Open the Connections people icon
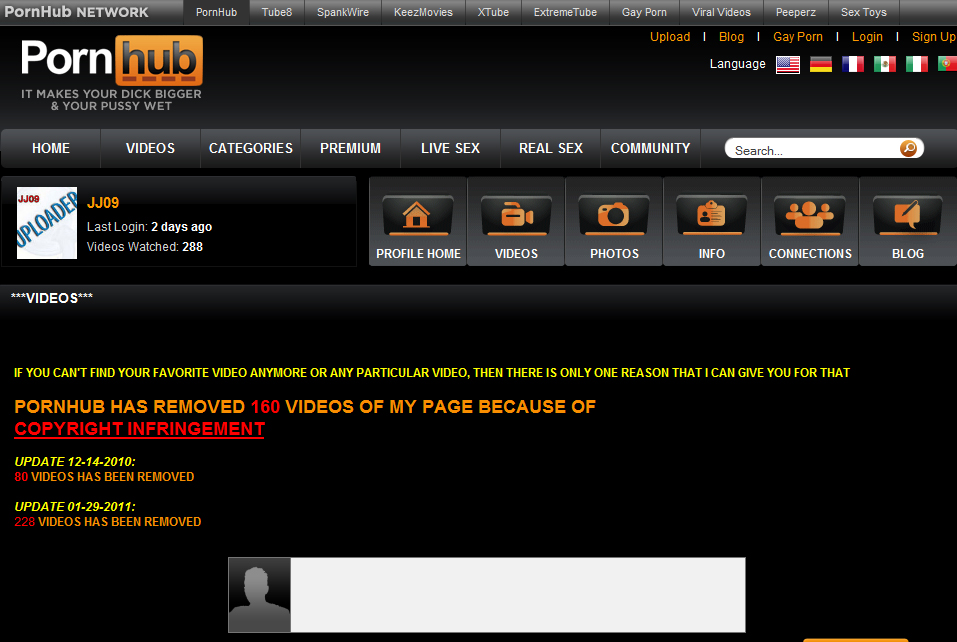The height and width of the screenshot is (642, 957). [x=810, y=216]
